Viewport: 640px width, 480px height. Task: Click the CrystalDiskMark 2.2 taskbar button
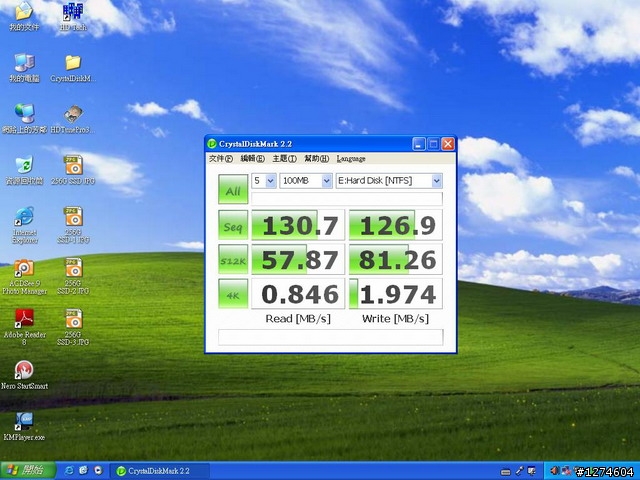pos(159,471)
